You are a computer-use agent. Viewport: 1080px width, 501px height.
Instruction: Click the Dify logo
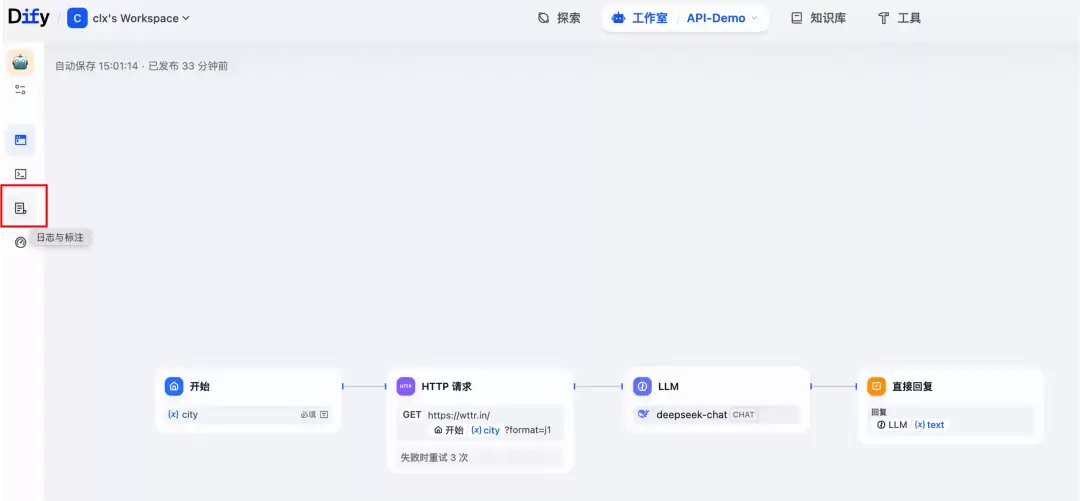tap(29, 17)
